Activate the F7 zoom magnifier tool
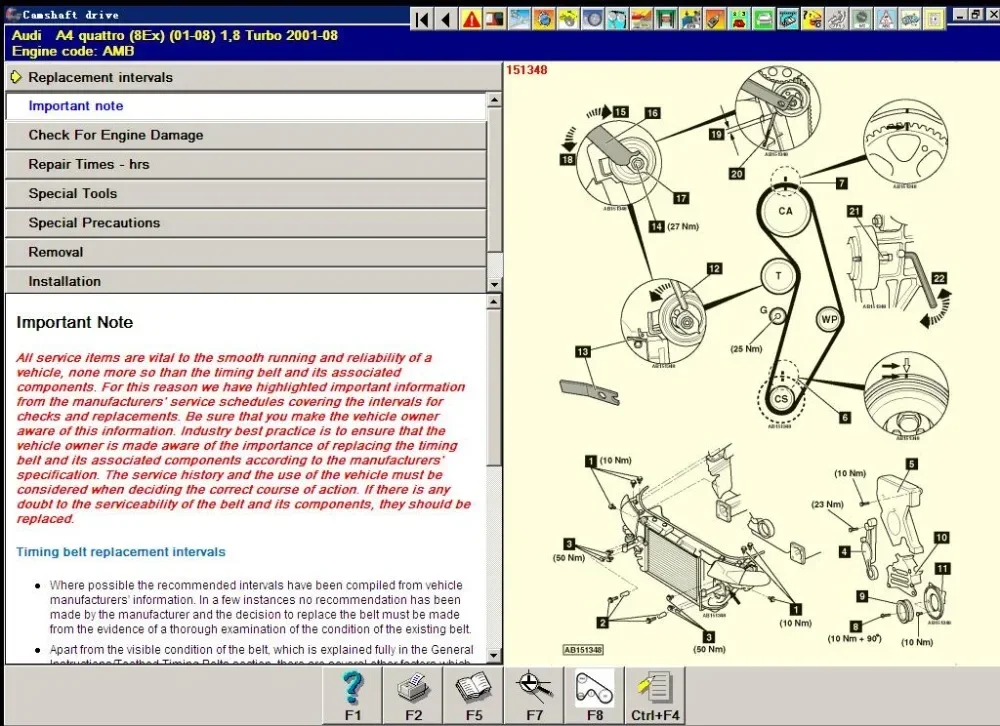This screenshot has height=726, width=1000. point(534,694)
